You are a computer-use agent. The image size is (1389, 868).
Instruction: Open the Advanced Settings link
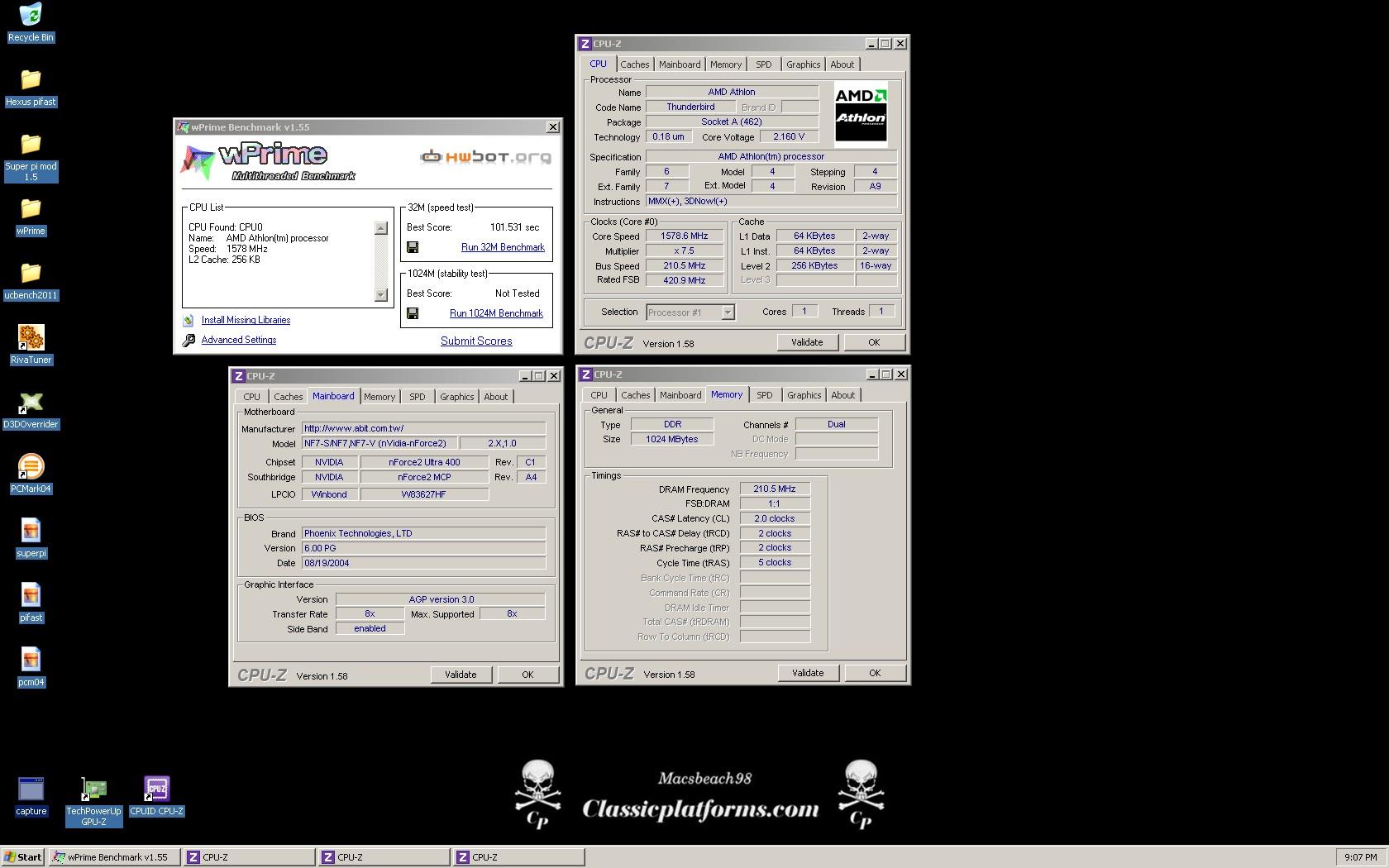(x=239, y=340)
